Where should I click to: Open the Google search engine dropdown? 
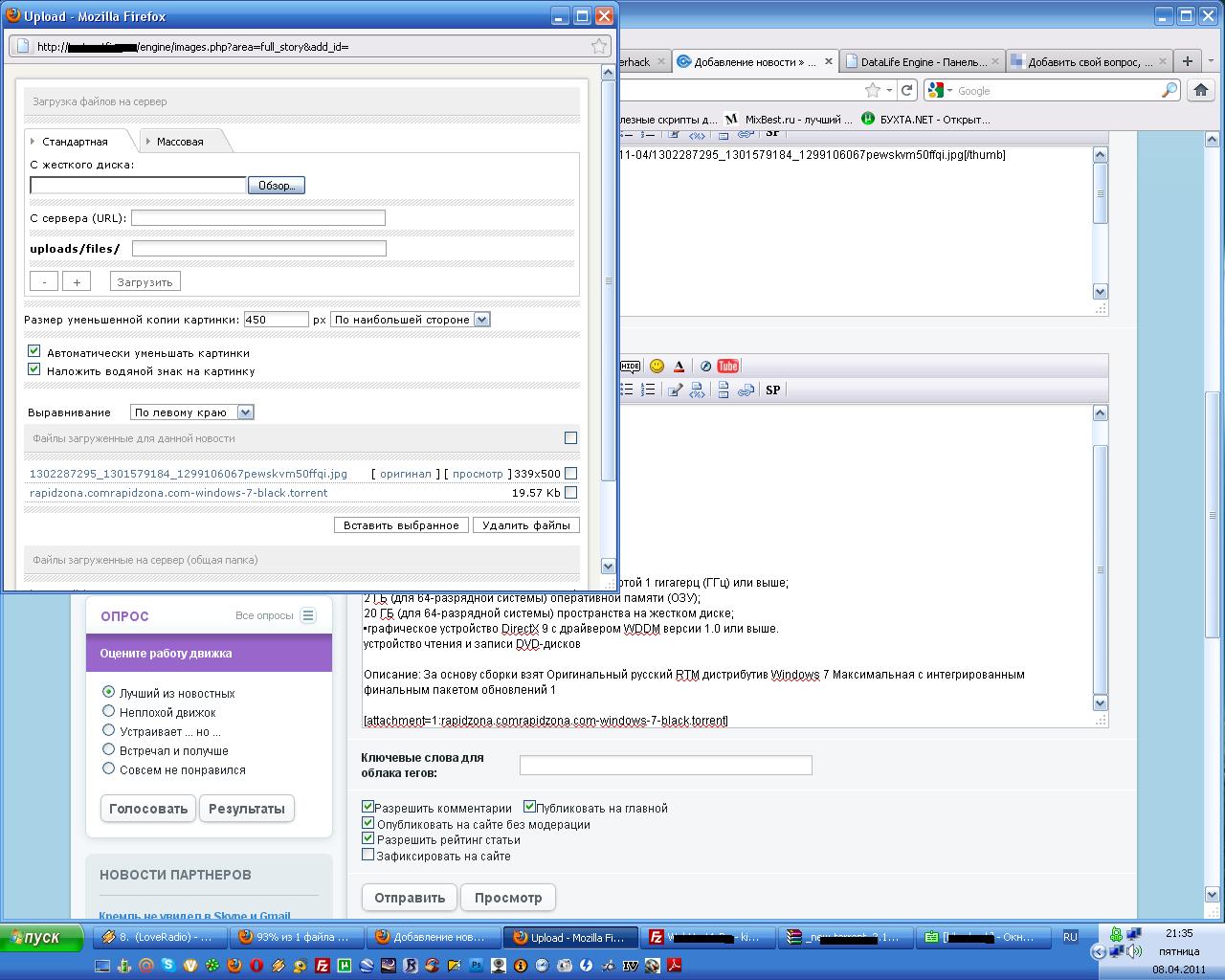940,90
